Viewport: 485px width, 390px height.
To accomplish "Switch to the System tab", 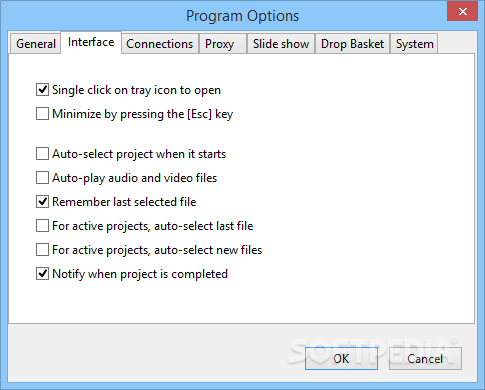I will [x=414, y=44].
